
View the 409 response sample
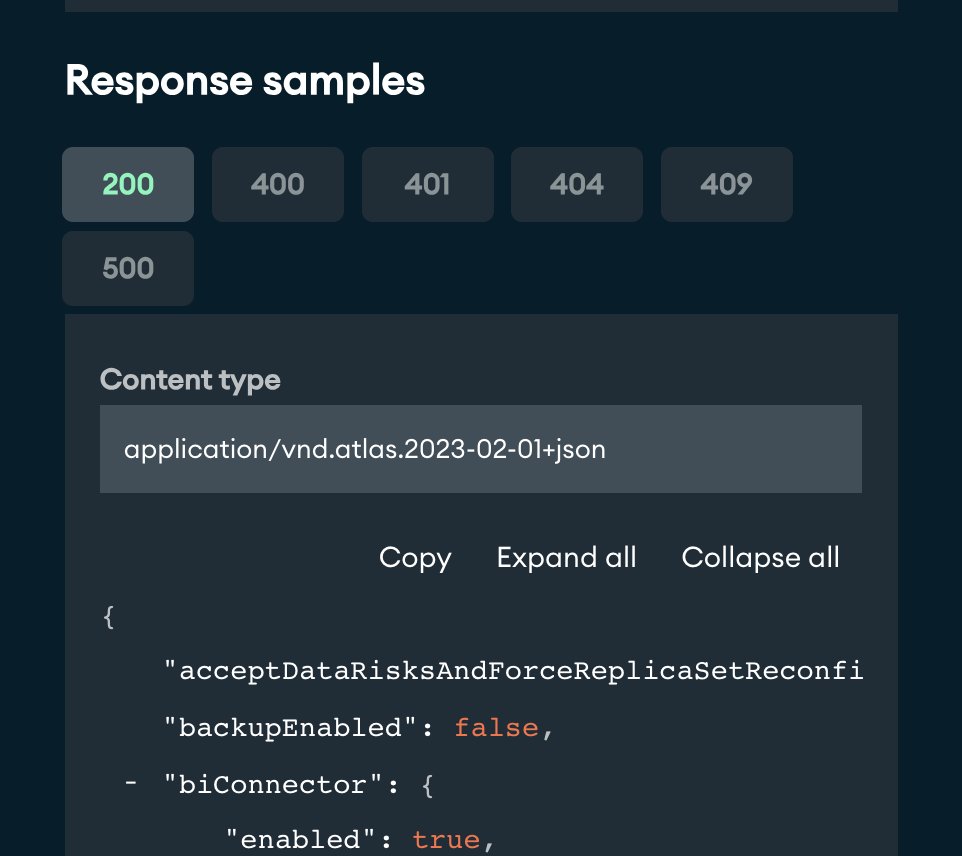tap(726, 185)
